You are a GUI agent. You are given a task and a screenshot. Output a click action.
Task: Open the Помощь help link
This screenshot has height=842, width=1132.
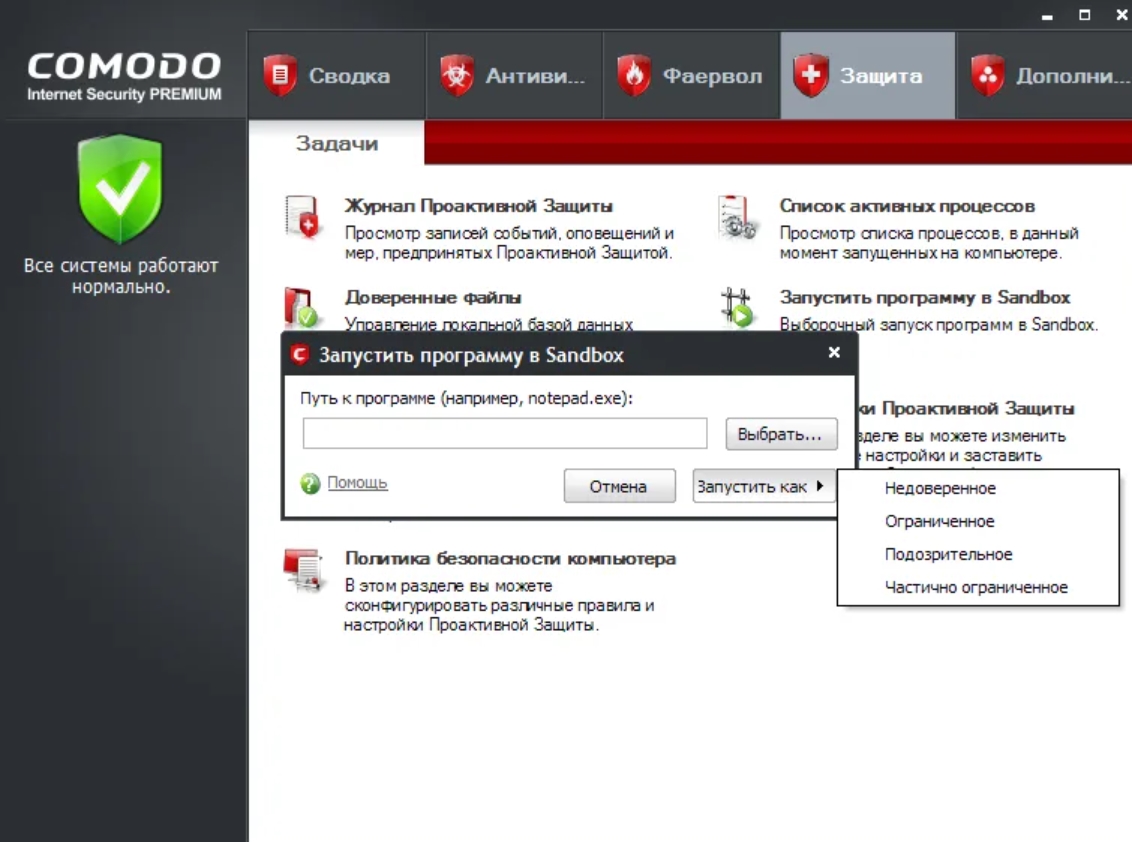coord(357,483)
